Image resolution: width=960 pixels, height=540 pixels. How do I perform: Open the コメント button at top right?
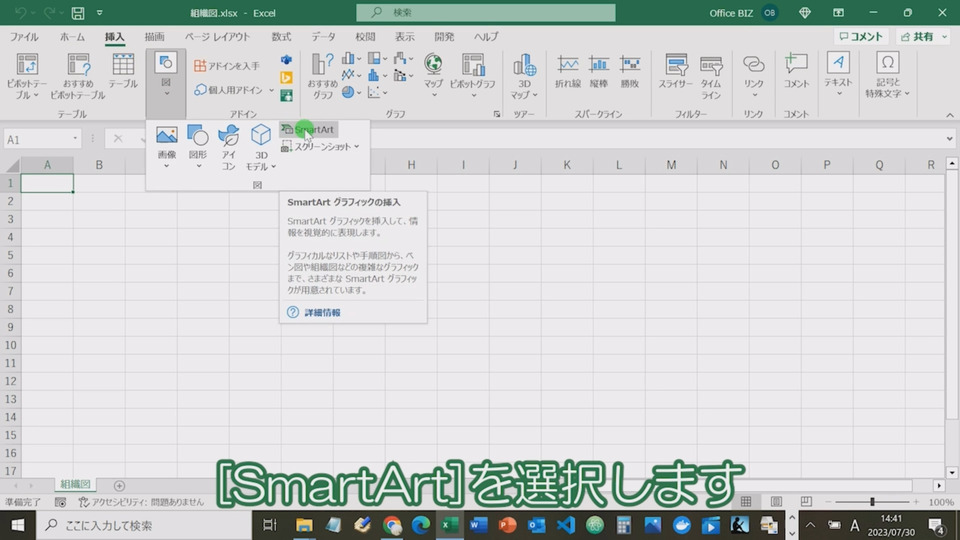point(861,37)
